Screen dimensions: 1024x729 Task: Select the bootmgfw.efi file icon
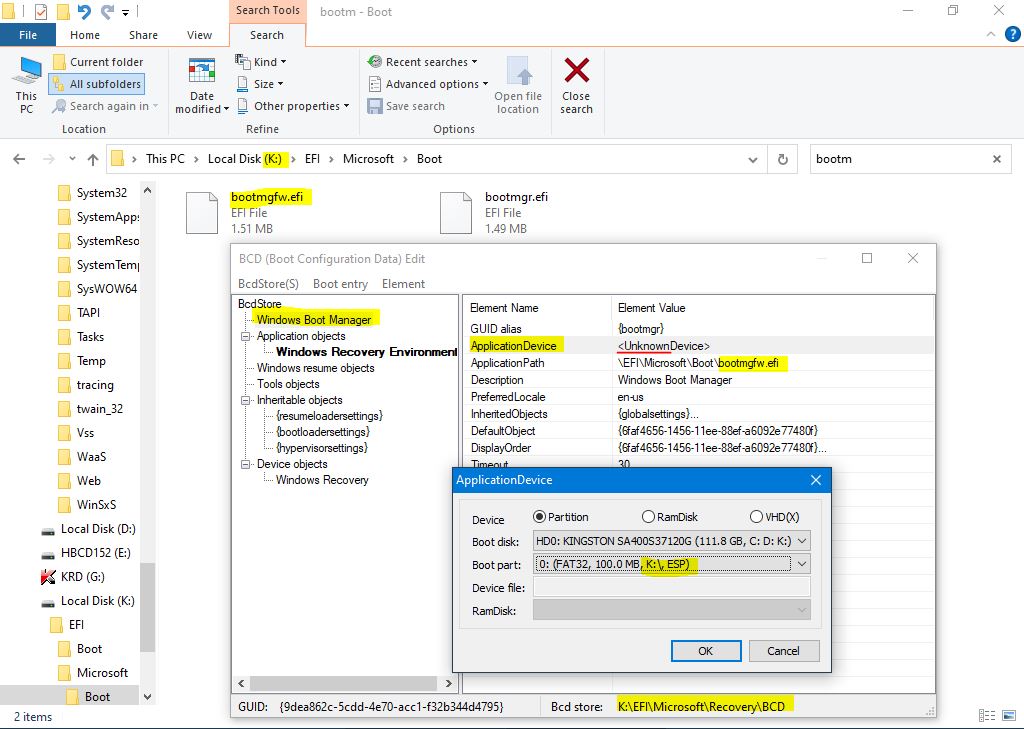[202, 212]
